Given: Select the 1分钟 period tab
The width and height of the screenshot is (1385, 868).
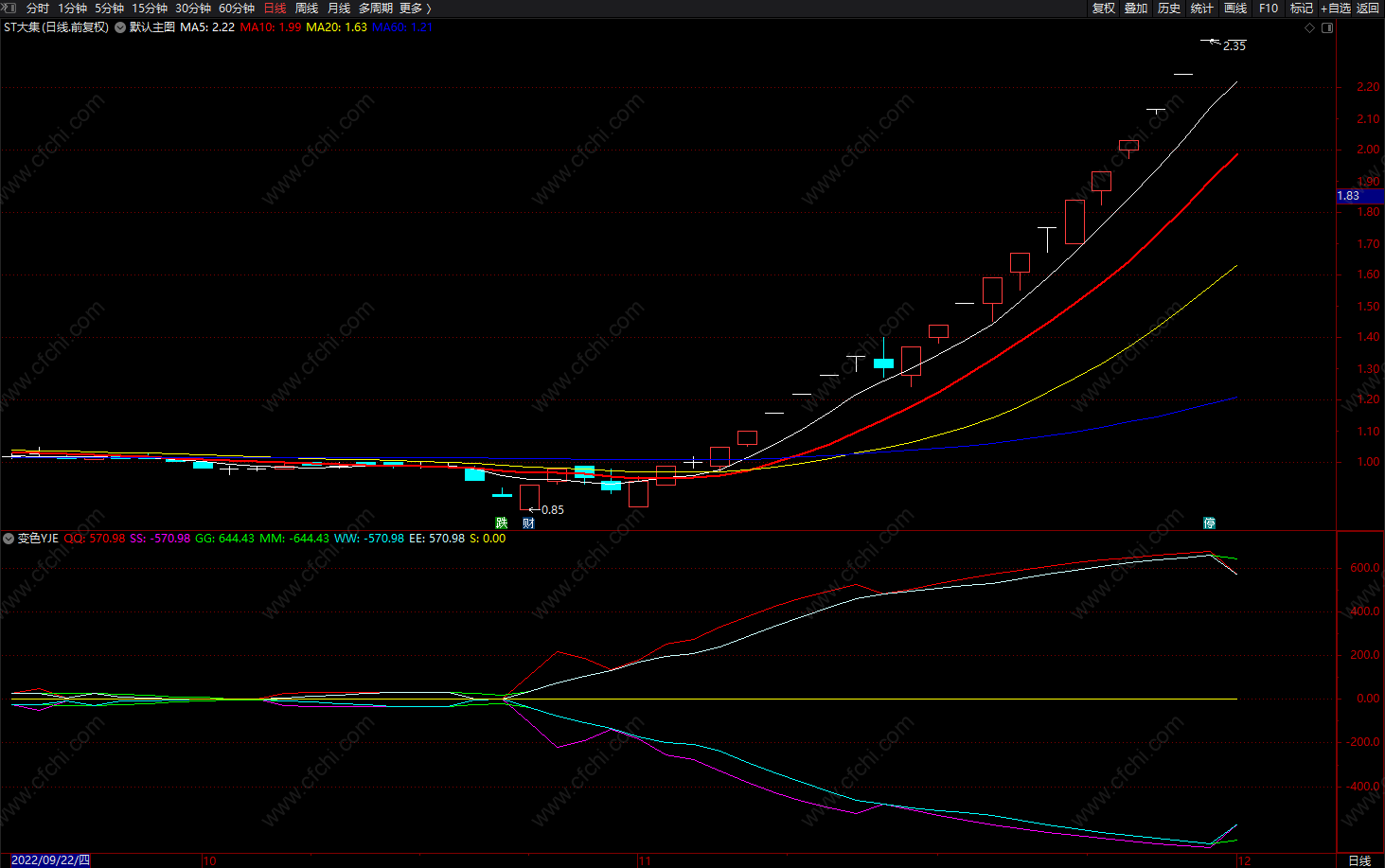Looking at the screenshot, I should pyautogui.click(x=72, y=8).
